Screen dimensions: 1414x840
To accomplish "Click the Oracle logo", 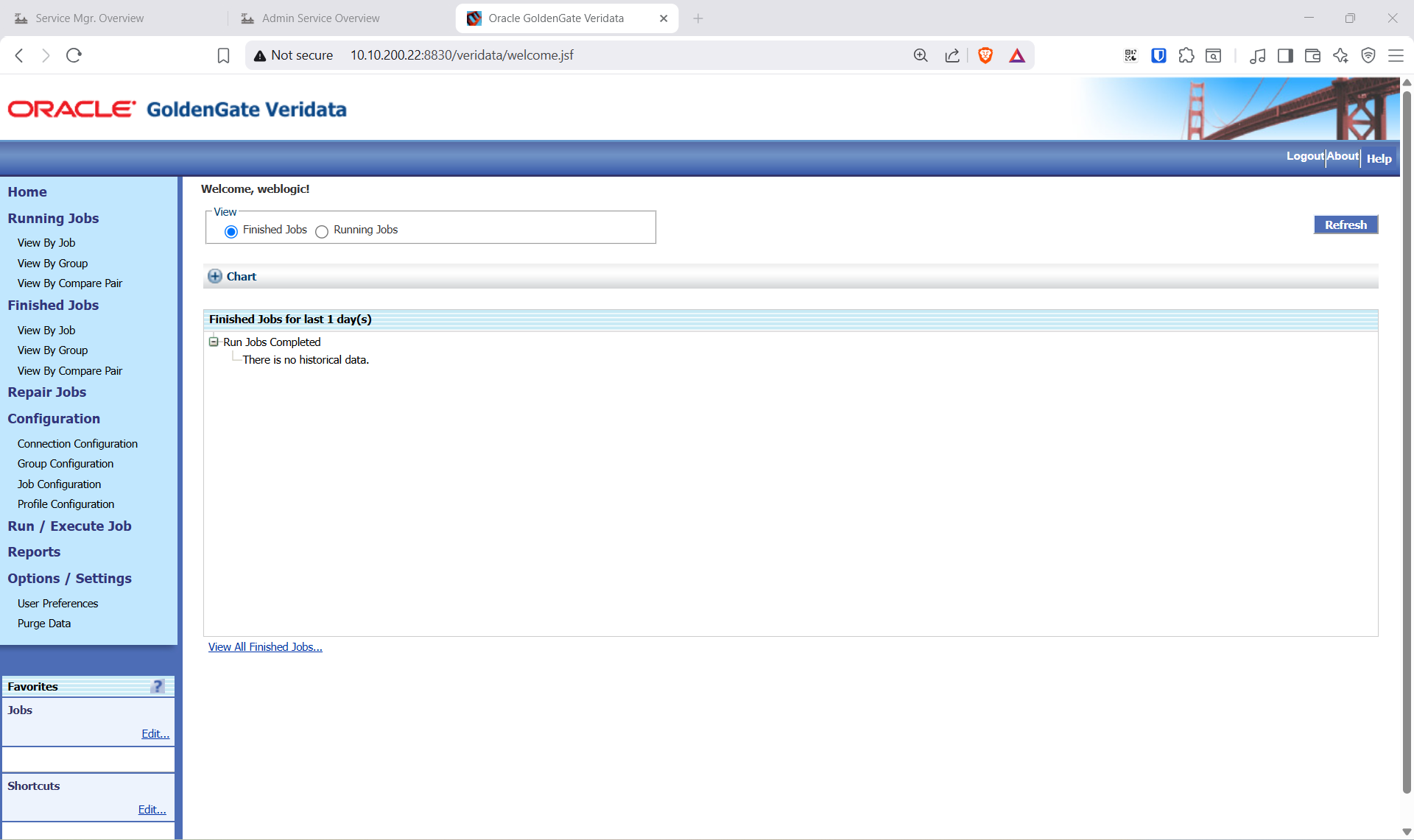I will [x=71, y=109].
